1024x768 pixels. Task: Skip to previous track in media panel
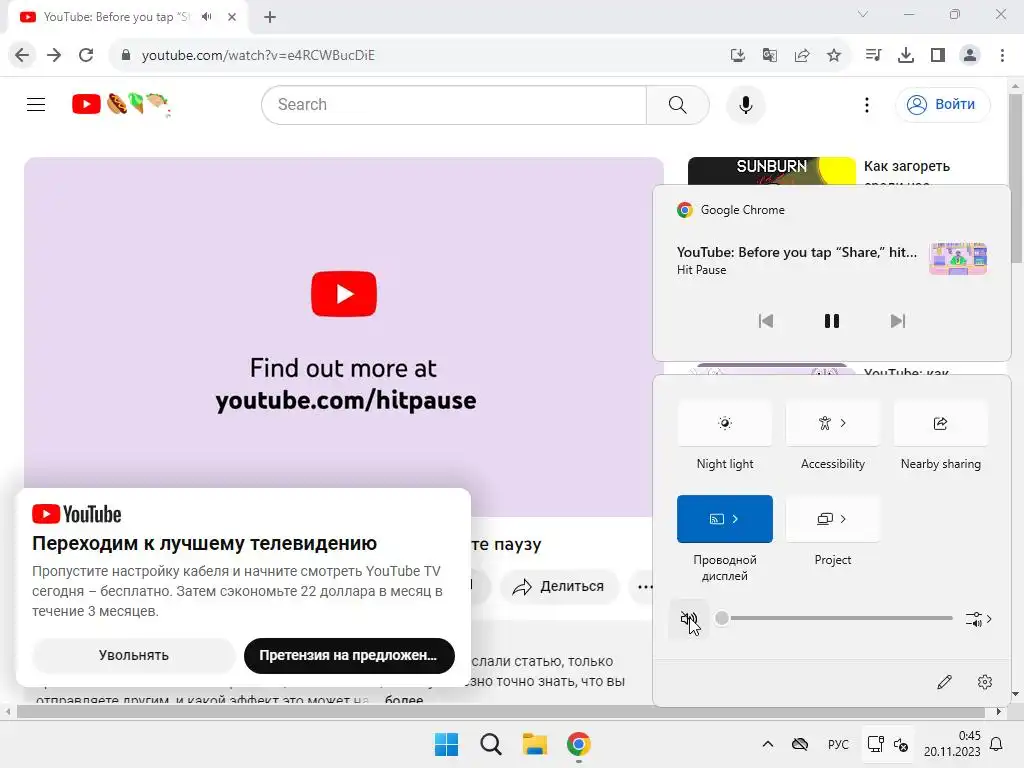765,321
